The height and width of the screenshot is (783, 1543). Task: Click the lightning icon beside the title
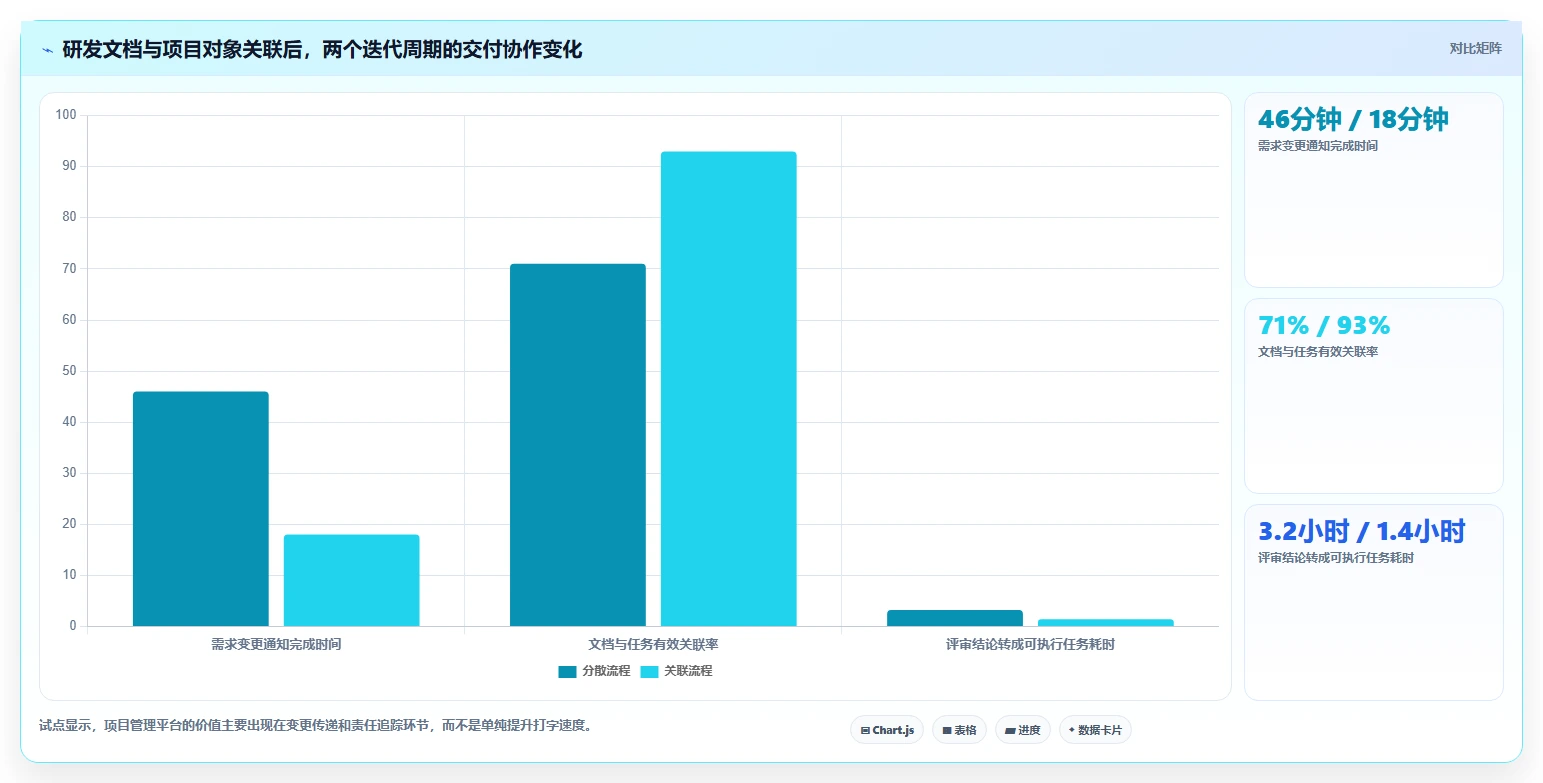[47, 50]
